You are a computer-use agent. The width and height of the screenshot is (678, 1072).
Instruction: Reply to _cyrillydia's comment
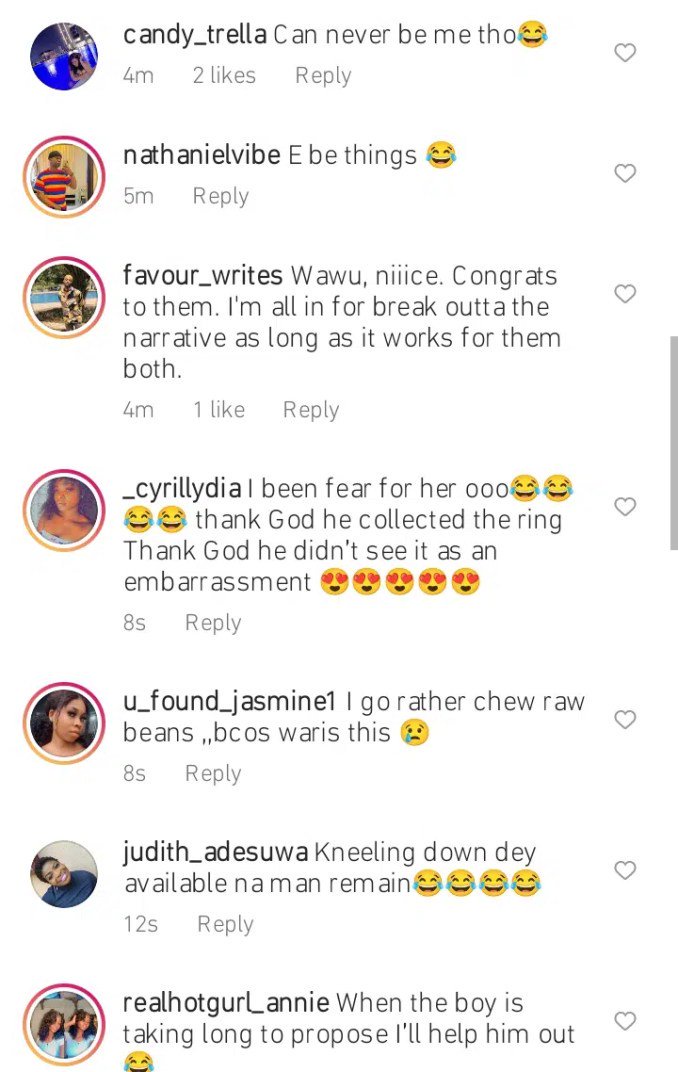(213, 623)
